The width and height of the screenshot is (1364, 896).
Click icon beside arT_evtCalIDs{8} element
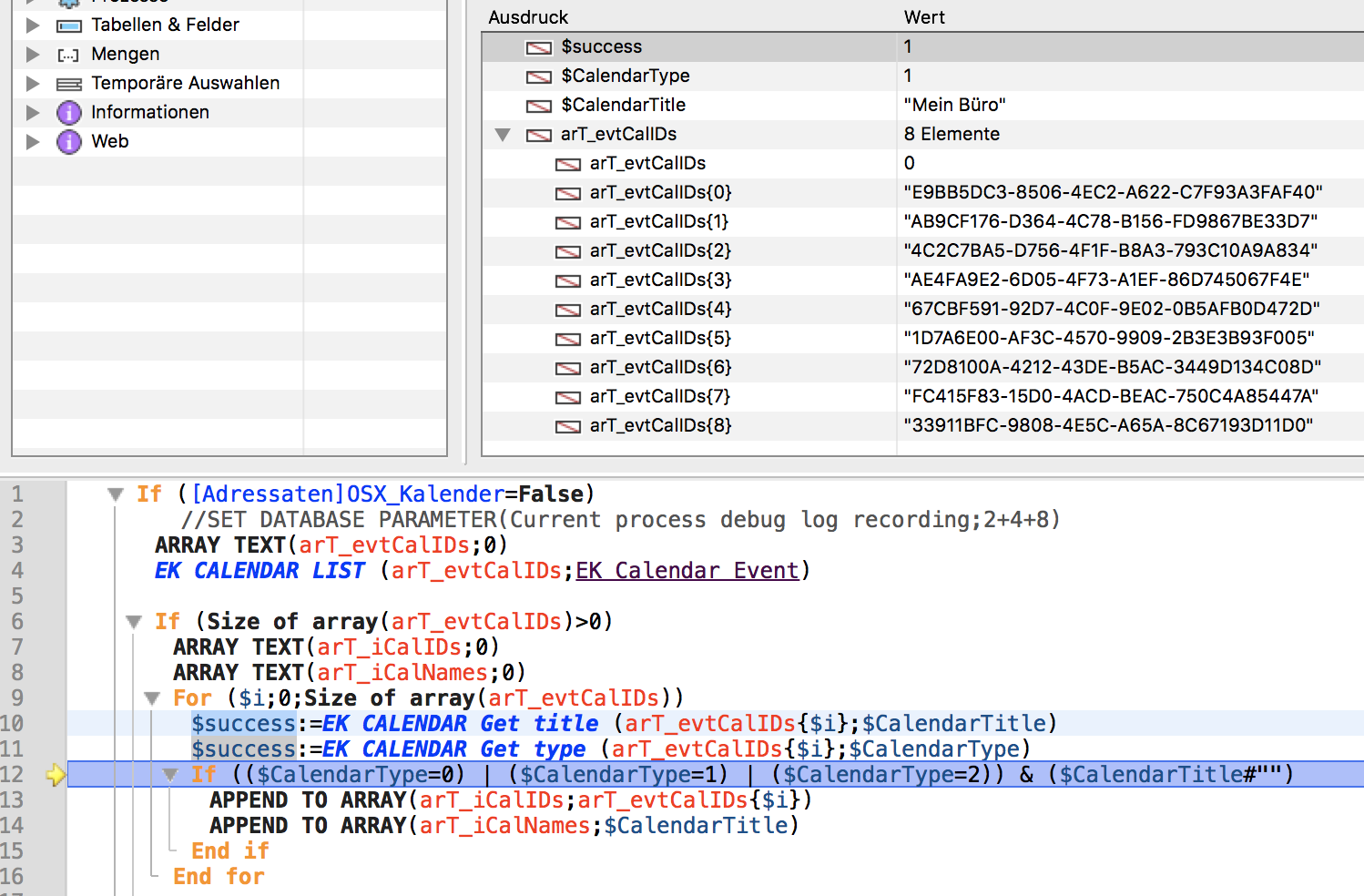click(568, 426)
